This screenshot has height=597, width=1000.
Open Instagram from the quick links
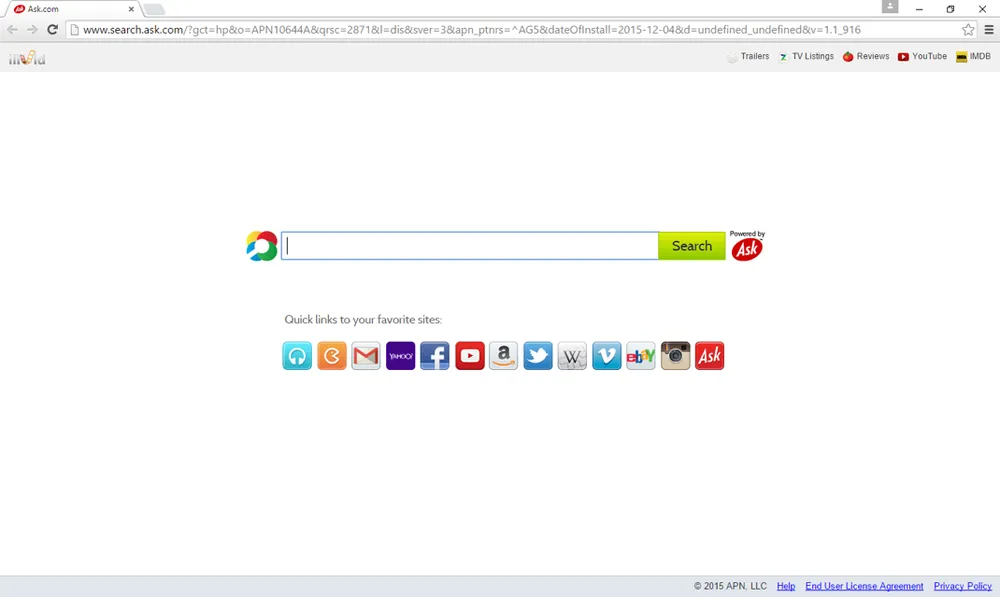pyautogui.click(x=676, y=356)
